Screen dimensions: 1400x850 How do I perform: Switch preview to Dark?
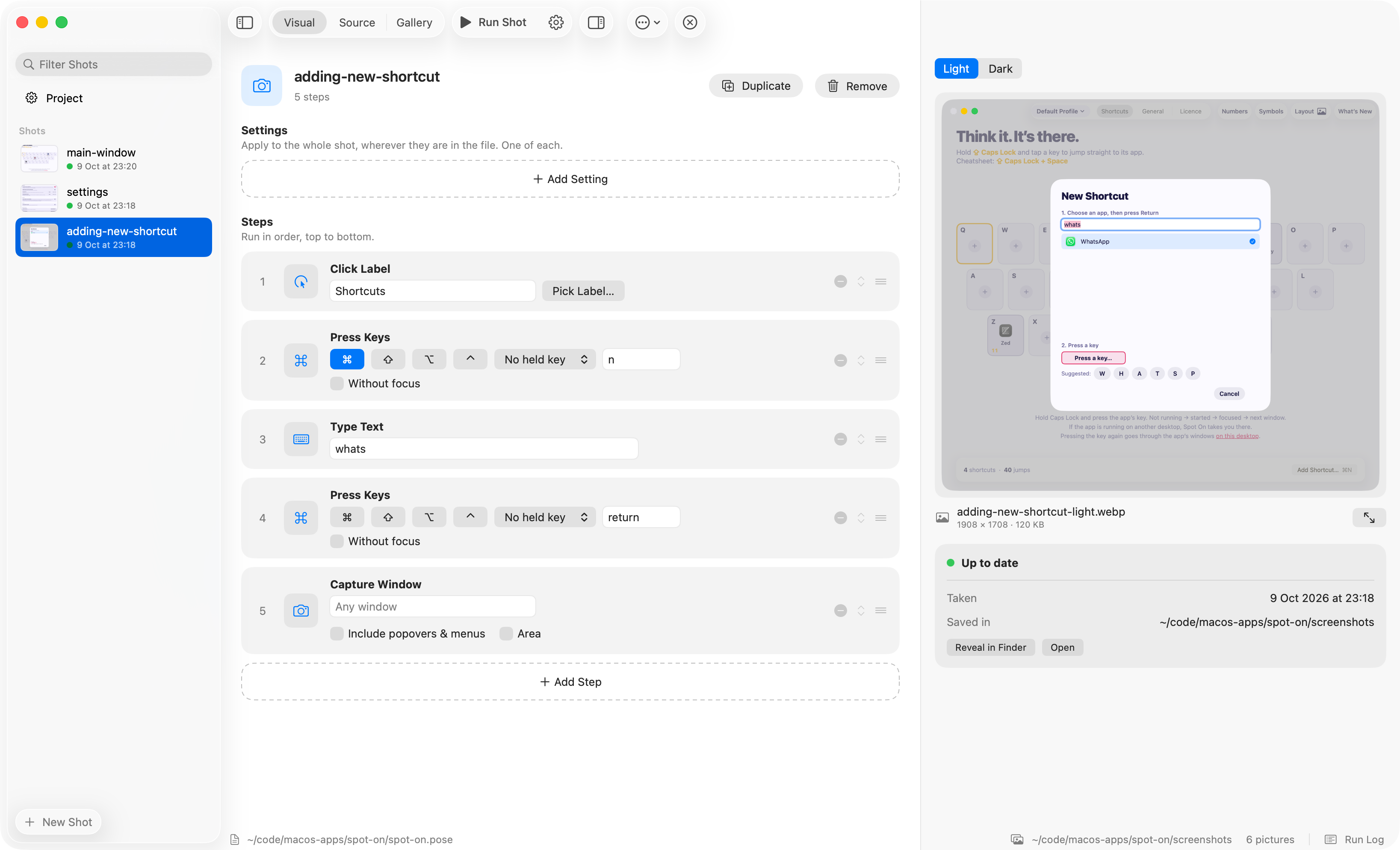pos(1000,68)
